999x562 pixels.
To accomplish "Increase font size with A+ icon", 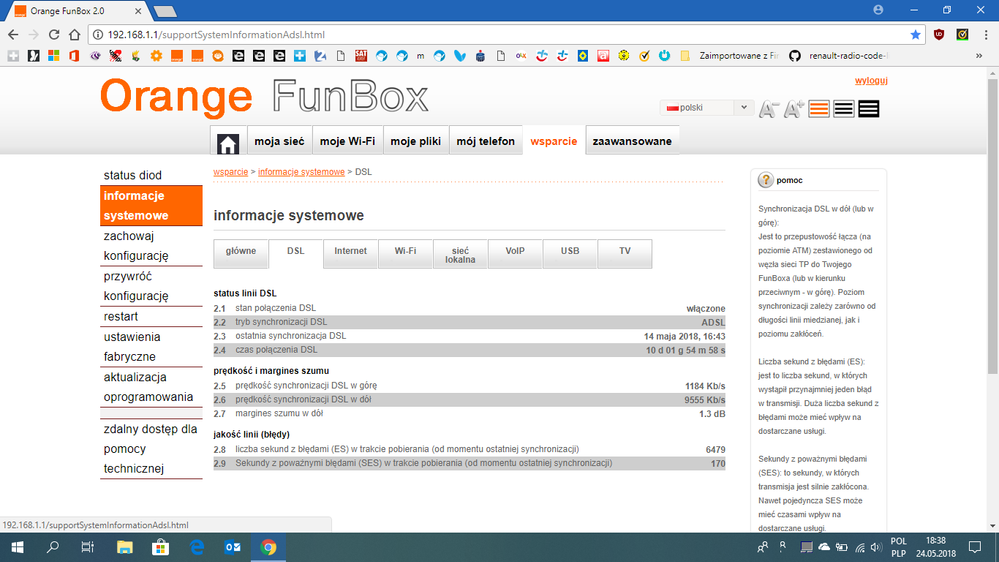I will pyautogui.click(x=794, y=109).
